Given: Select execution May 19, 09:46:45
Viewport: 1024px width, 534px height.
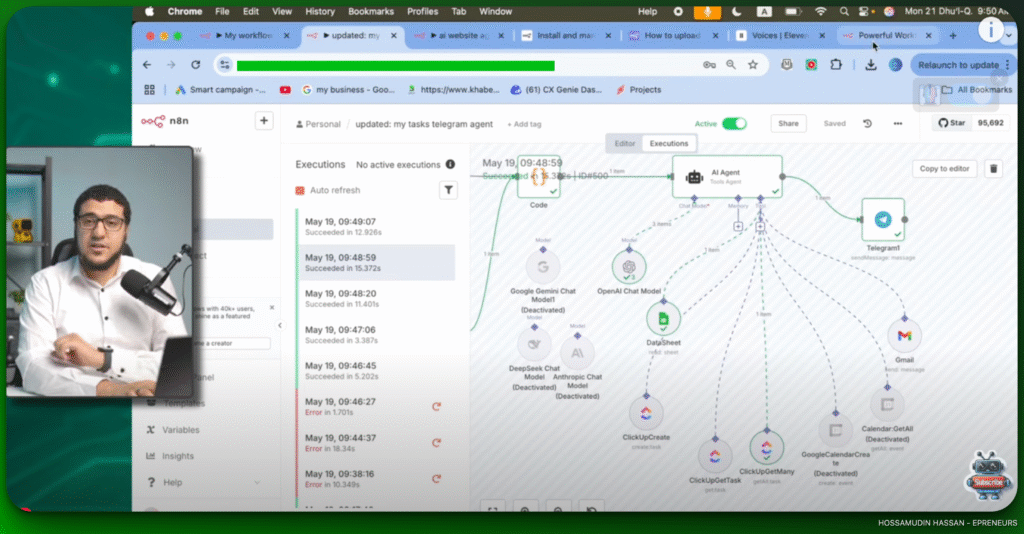Looking at the screenshot, I should tap(376, 370).
